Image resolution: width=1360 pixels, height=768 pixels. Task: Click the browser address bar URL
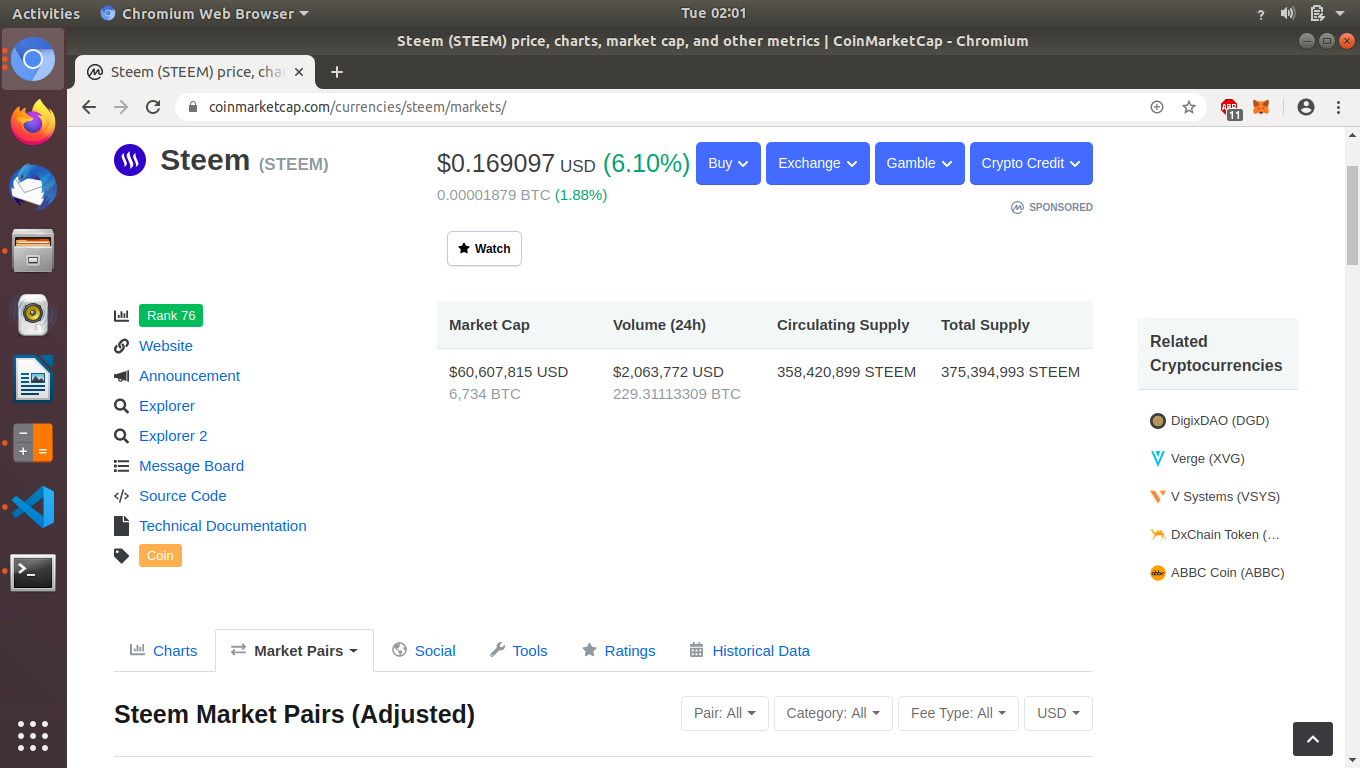(x=358, y=107)
